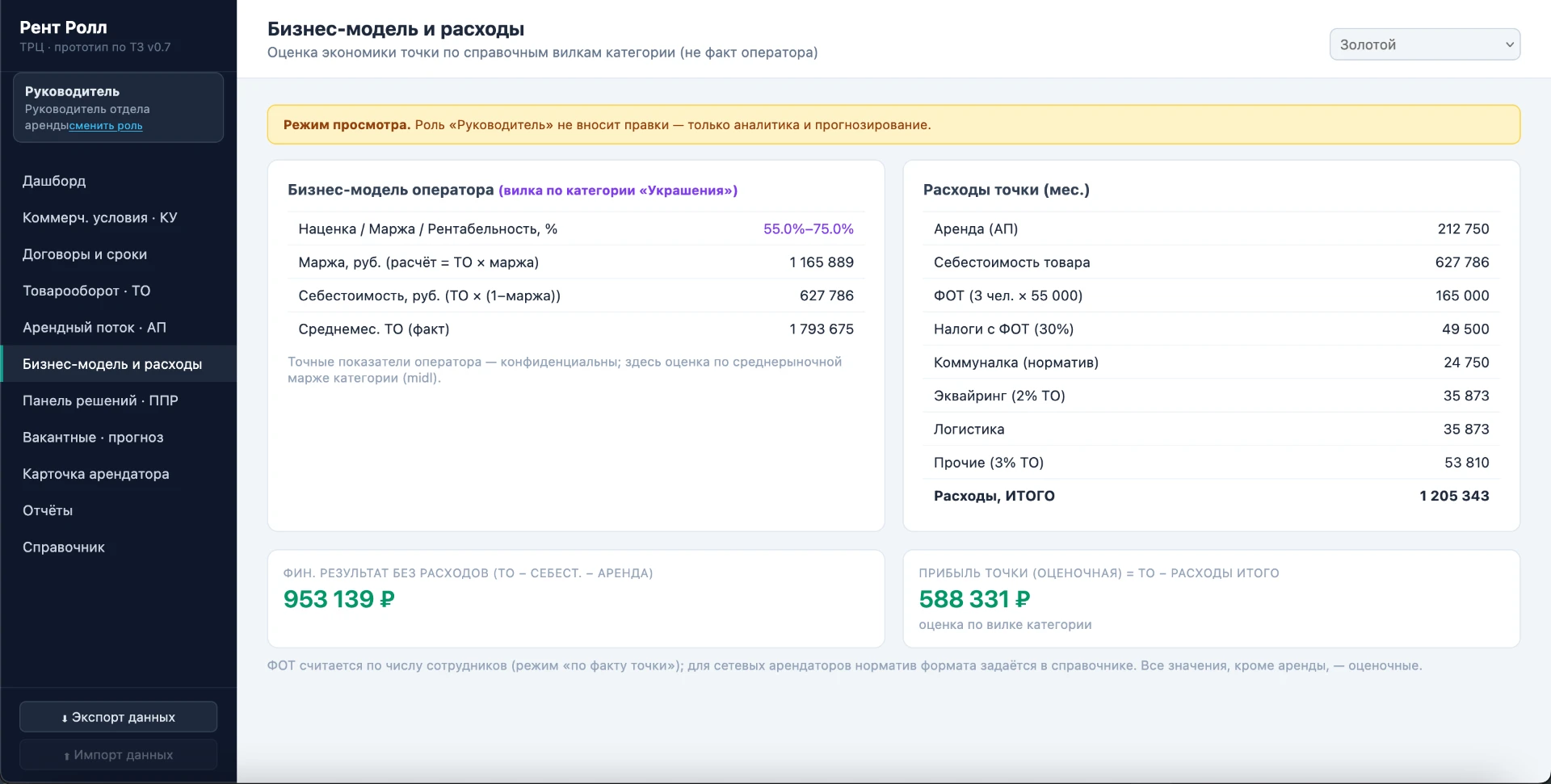
Task: Click the Руководитель role card title
Action: coord(72,91)
